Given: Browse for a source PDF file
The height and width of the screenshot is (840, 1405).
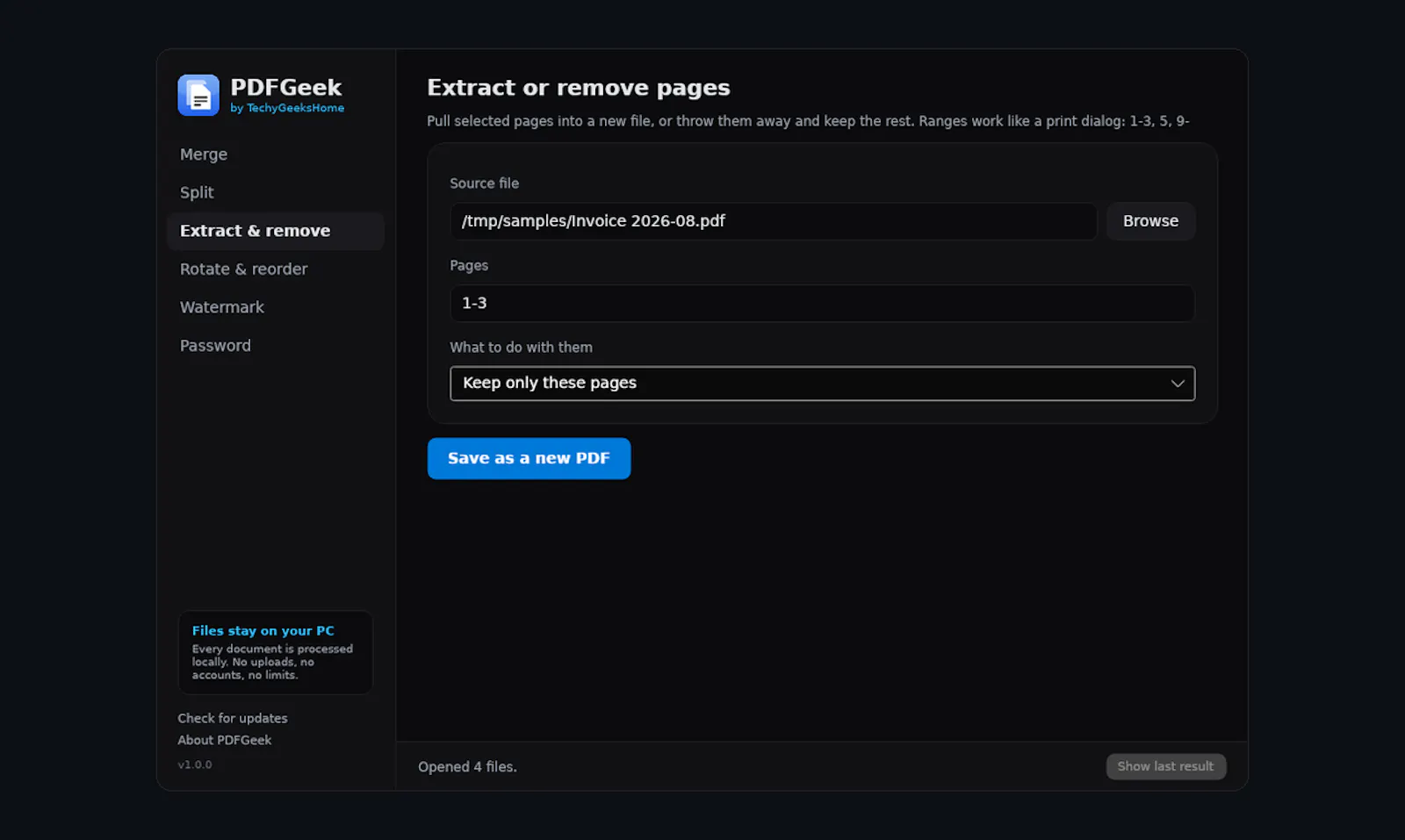Looking at the screenshot, I should [1150, 221].
